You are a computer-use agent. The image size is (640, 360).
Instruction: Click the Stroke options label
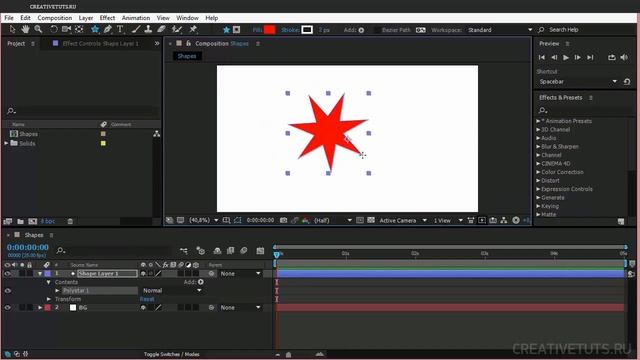coord(290,30)
